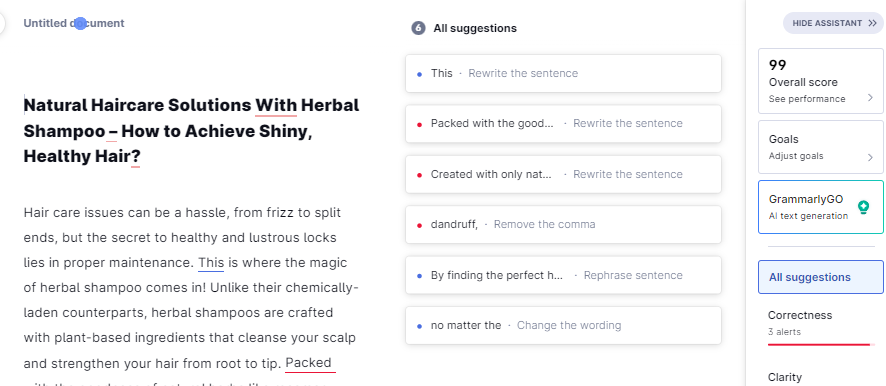Click the double-chevron icon in Hide Assistant
The width and height of the screenshot is (886, 386).
tap(872, 23)
